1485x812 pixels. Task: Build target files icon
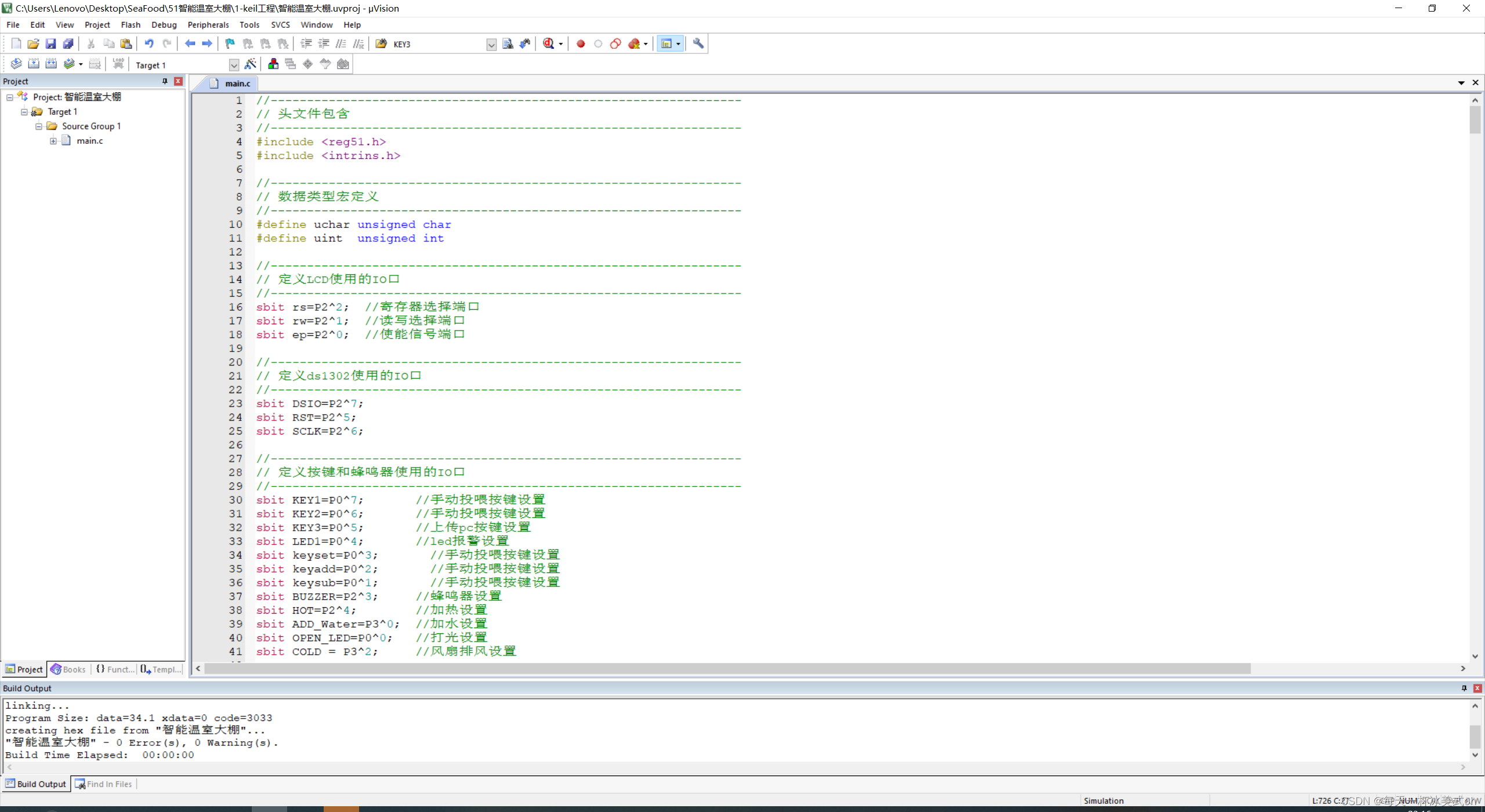(x=34, y=64)
